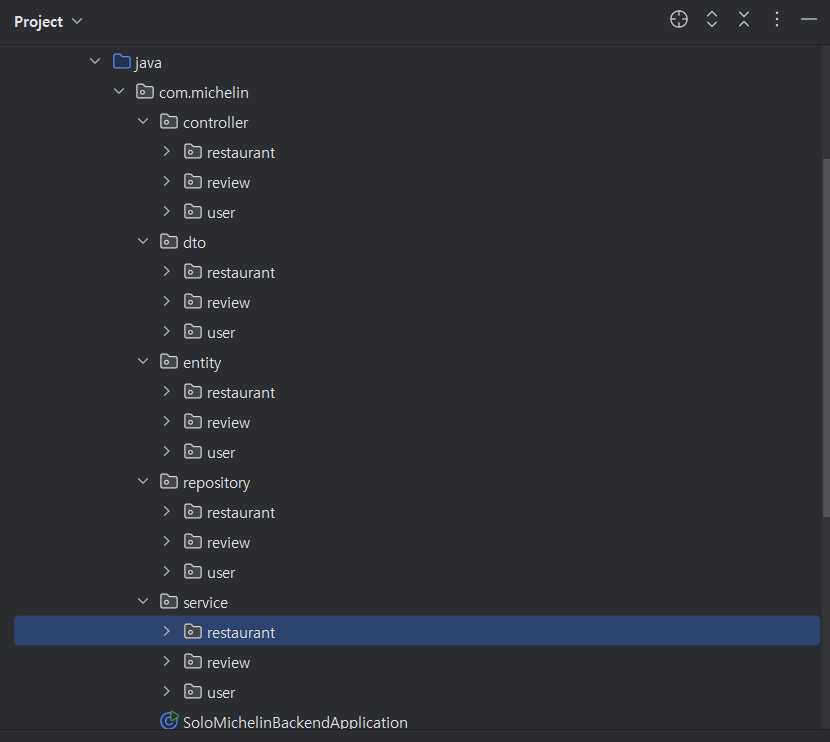Expand review under service
Screen dimensions: 830x742
point(167,662)
